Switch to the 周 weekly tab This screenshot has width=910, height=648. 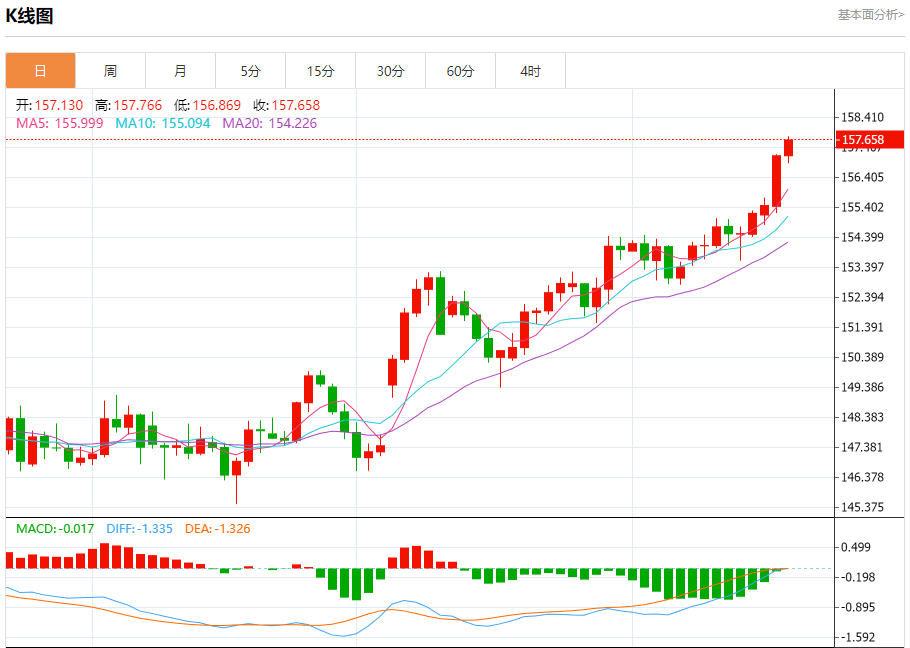click(x=110, y=71)
